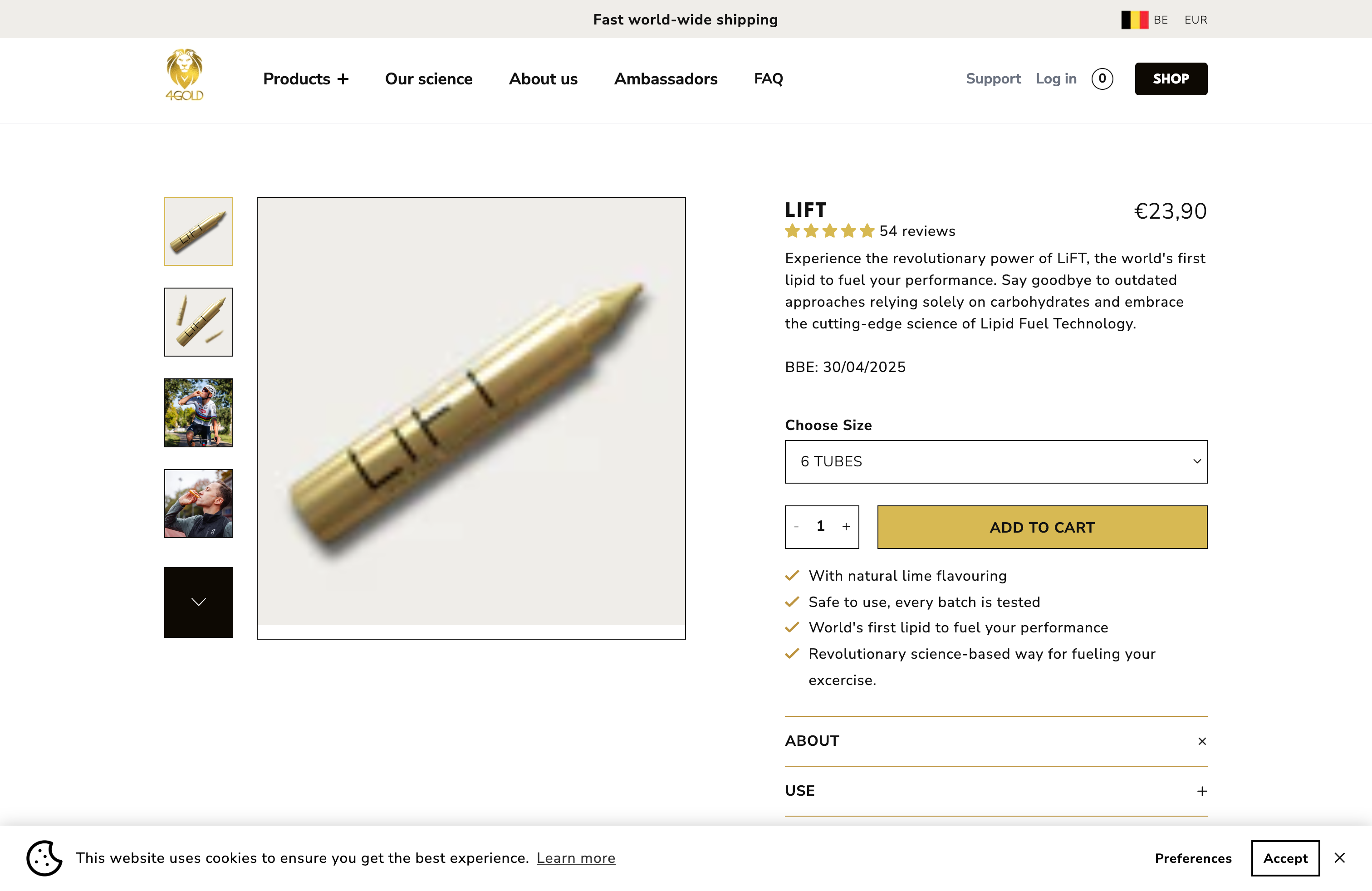Click the ADD TO CART button

(x=1041, y=526)
